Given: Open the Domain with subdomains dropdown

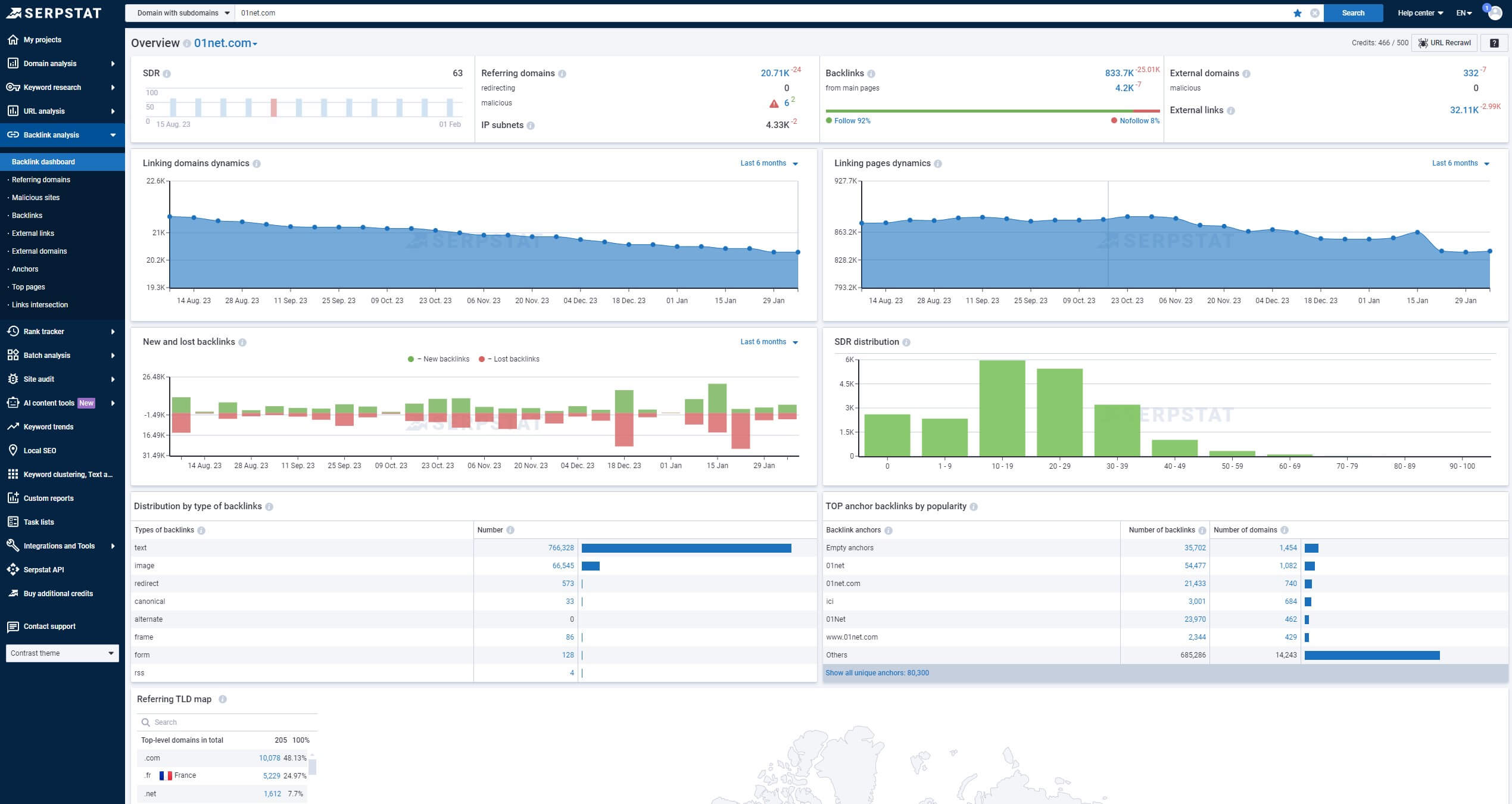Looking at the screenshot, I should click(x=180, y=13).
